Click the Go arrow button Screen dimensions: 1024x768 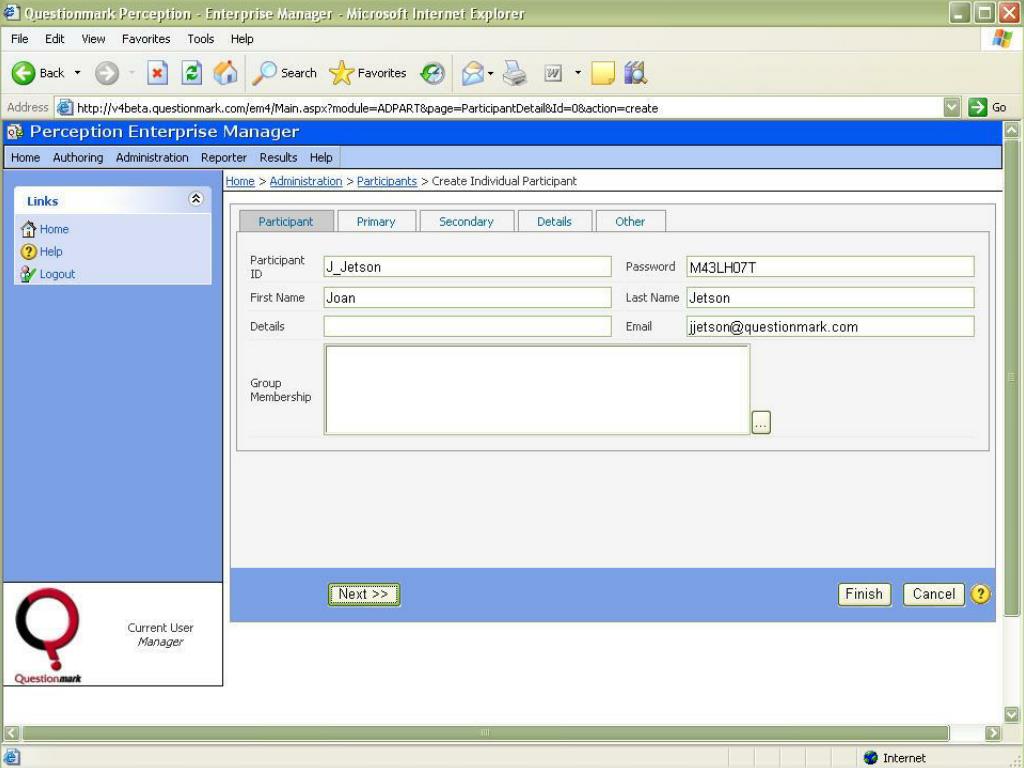tap(978, 107)
